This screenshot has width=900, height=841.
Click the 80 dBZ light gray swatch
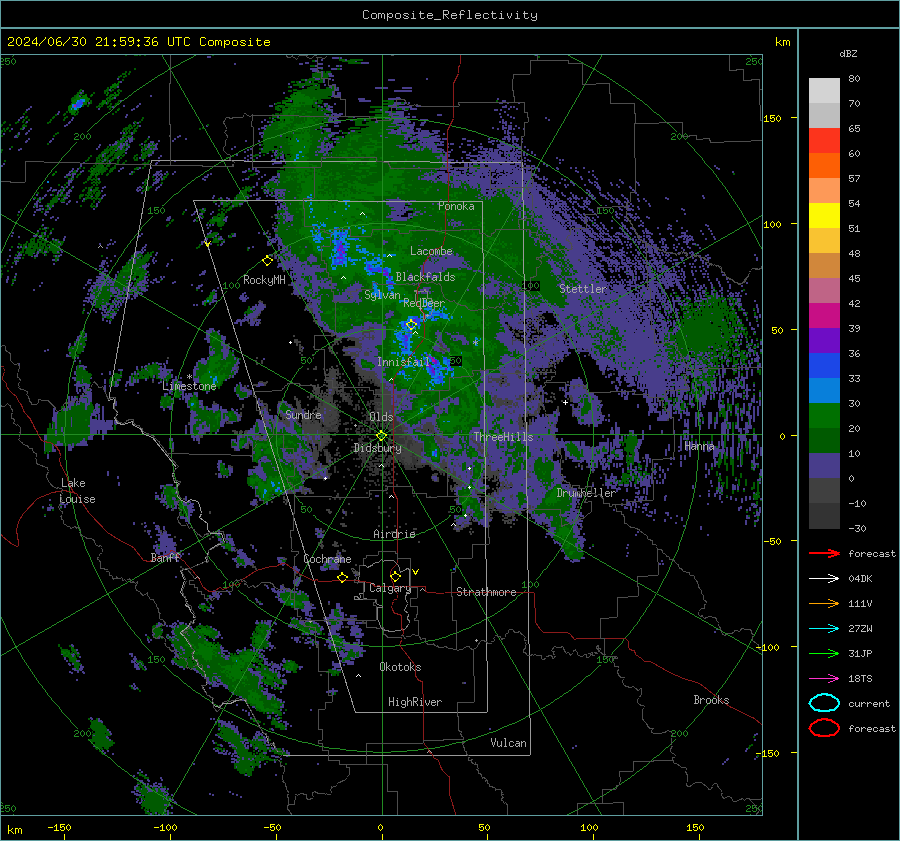tap(824, 90)
